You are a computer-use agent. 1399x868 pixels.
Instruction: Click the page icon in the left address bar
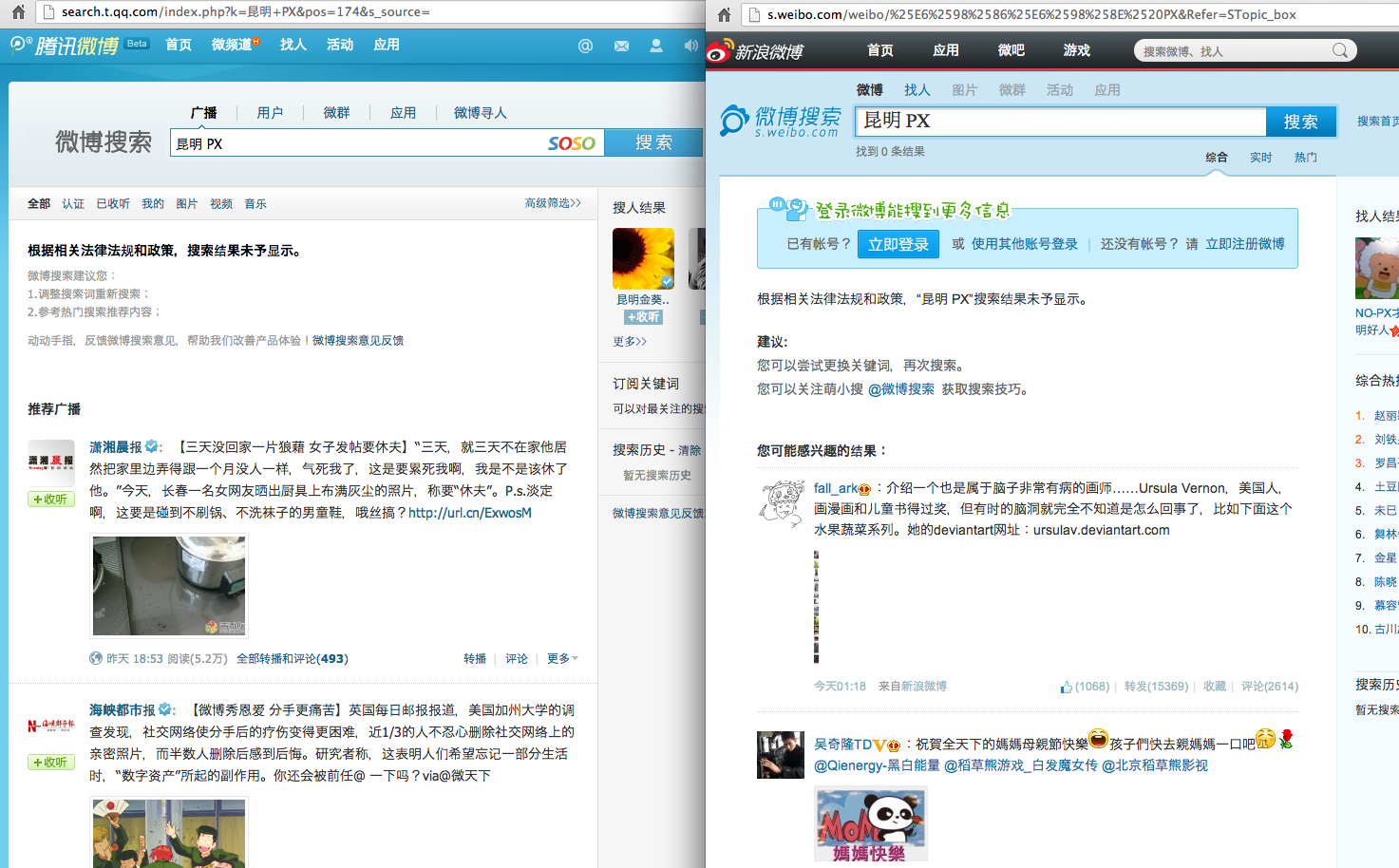47,11
